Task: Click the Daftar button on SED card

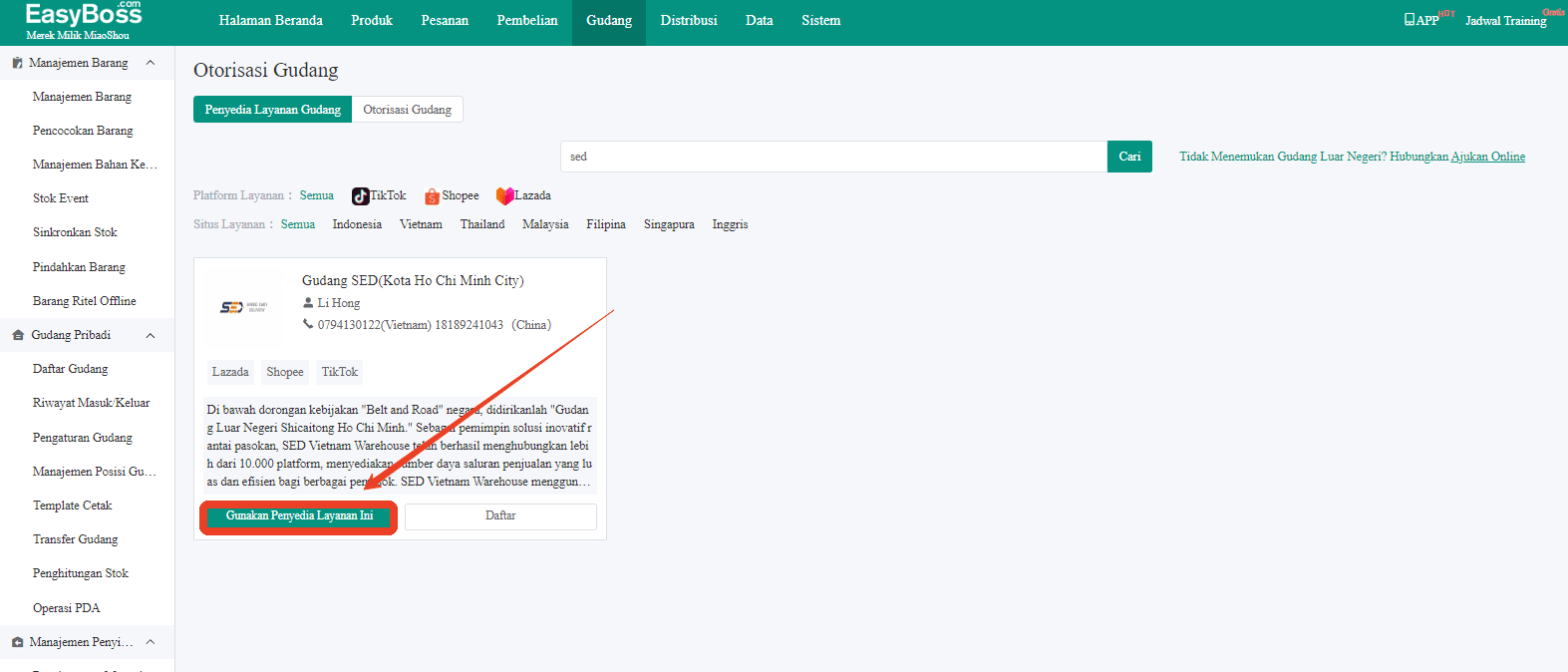Action: click(x=500, y=516)
